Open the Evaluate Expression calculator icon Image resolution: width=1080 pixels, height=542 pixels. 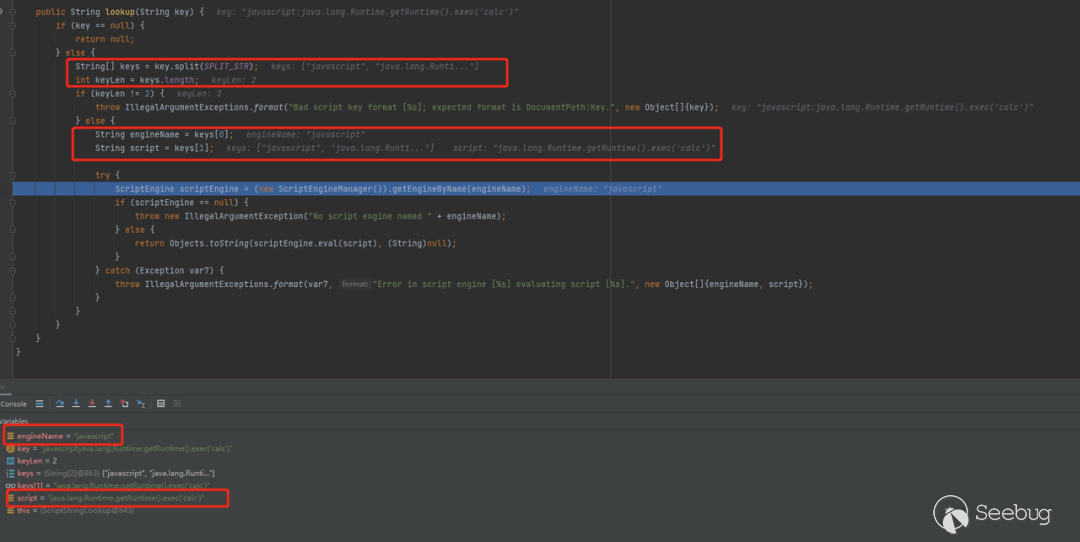160,404
